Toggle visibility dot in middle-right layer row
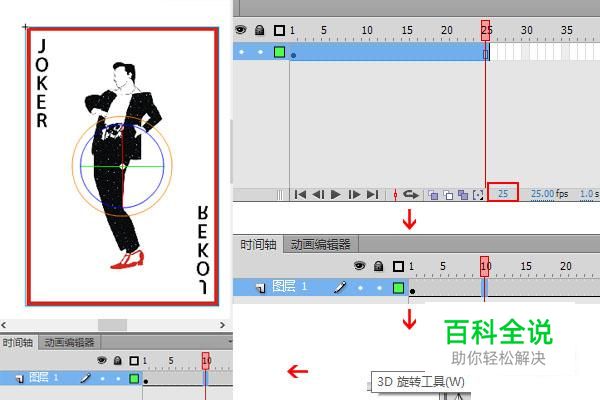The image size is (600, 400). point(360,288)
